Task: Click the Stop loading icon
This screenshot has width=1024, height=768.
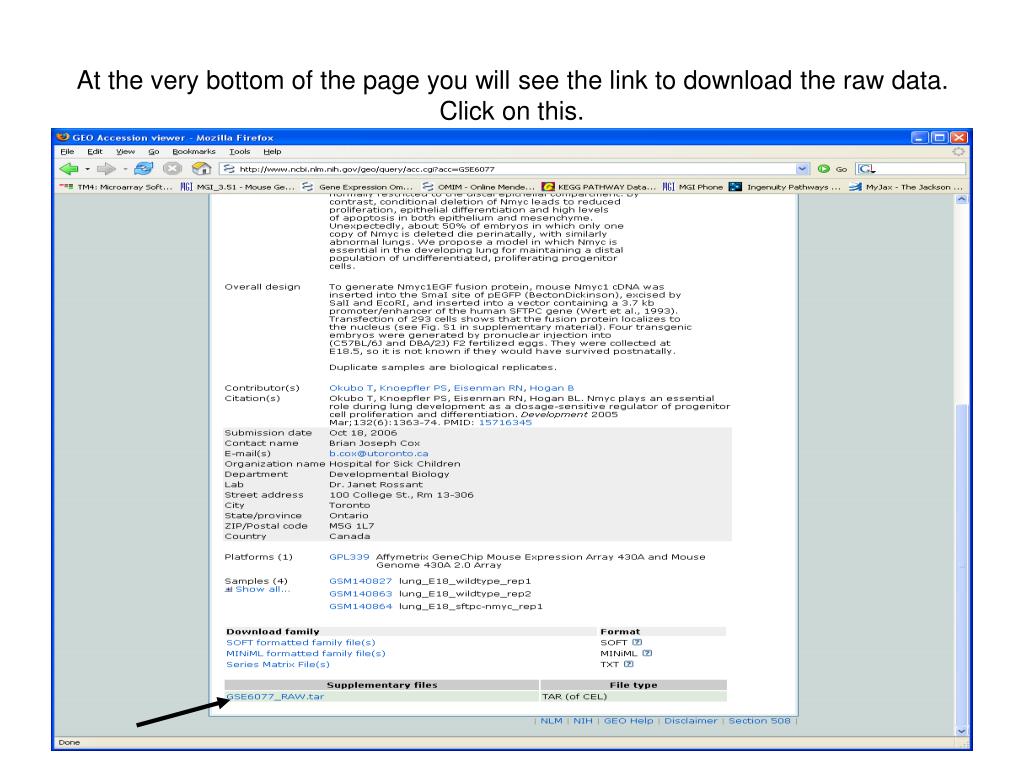Action: 172,169
